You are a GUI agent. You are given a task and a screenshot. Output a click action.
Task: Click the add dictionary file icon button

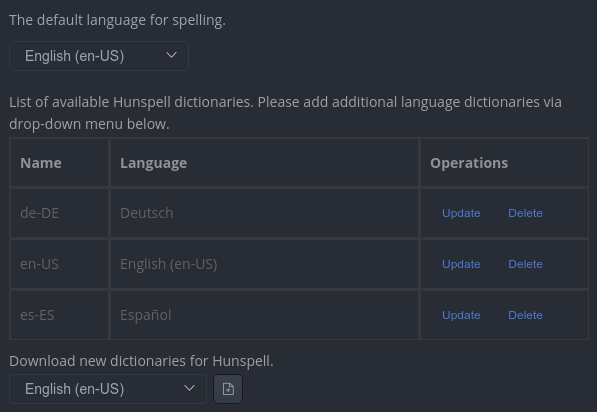228,389
